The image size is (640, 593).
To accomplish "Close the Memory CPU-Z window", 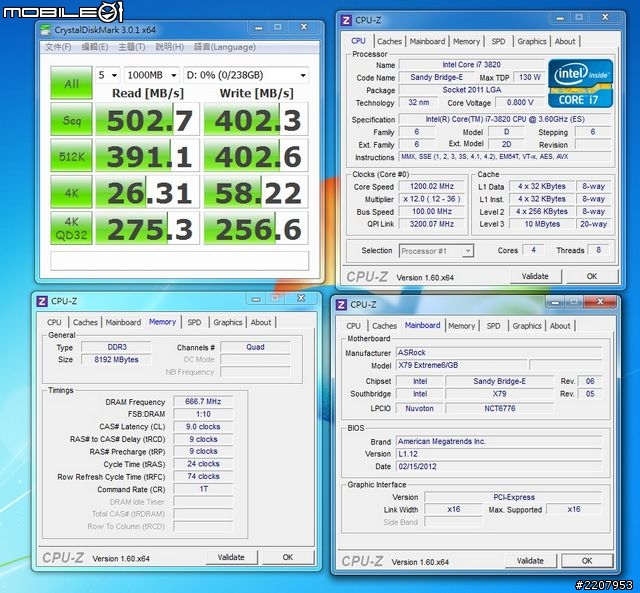I will (301, 298).
